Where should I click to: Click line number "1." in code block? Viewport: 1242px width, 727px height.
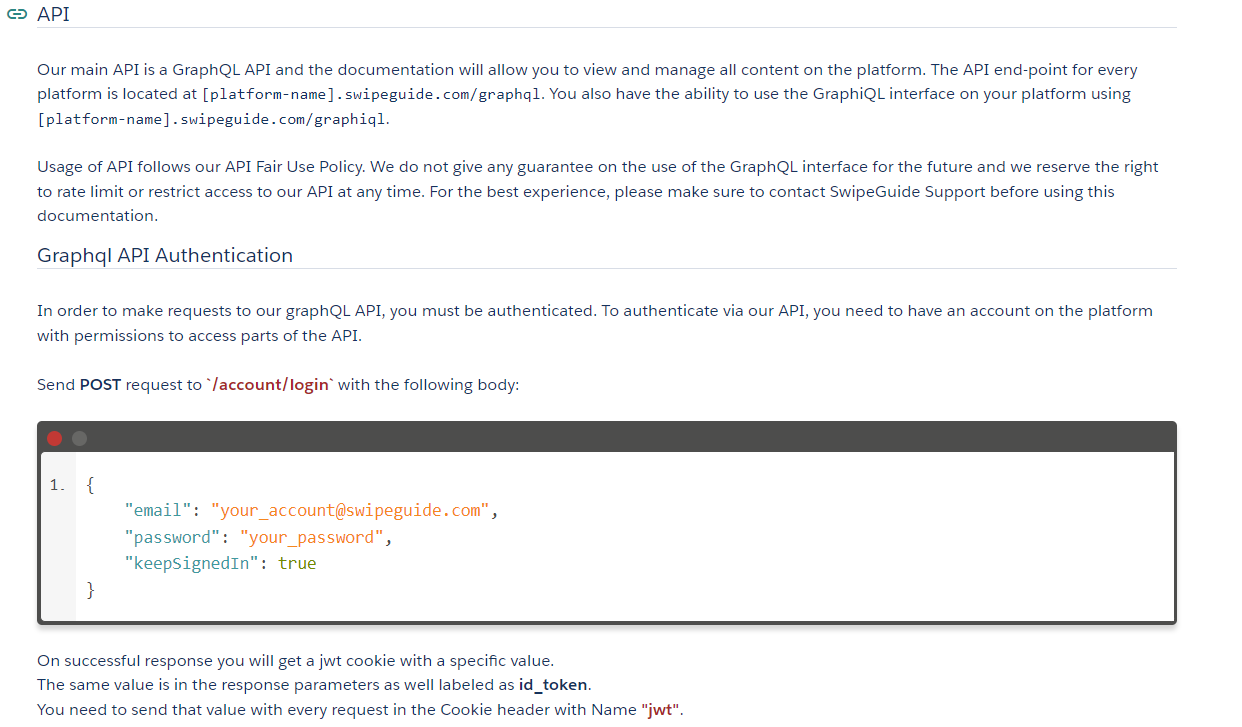(57, 485)
